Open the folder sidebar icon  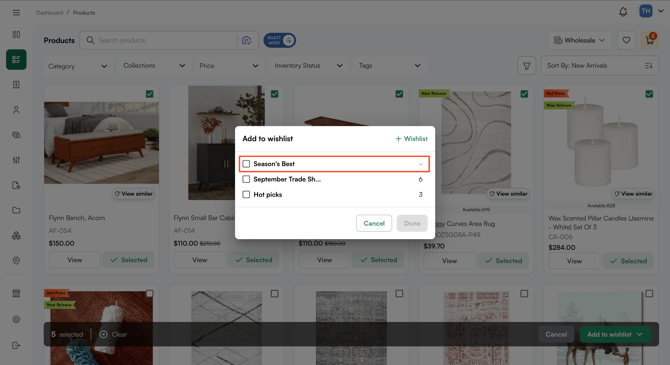(x=16, y=210)
